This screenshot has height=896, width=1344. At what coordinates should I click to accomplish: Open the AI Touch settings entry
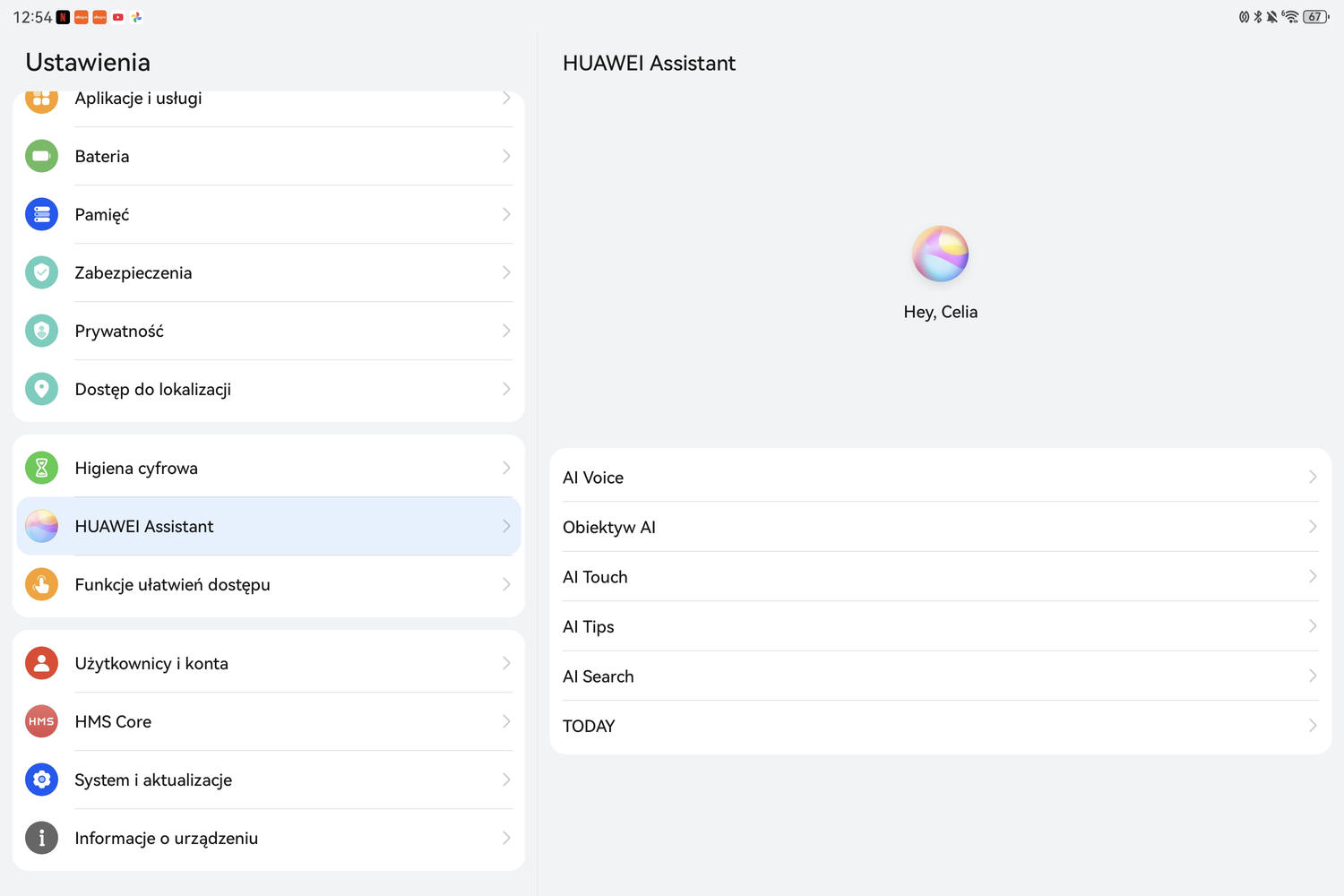point(940,577)
